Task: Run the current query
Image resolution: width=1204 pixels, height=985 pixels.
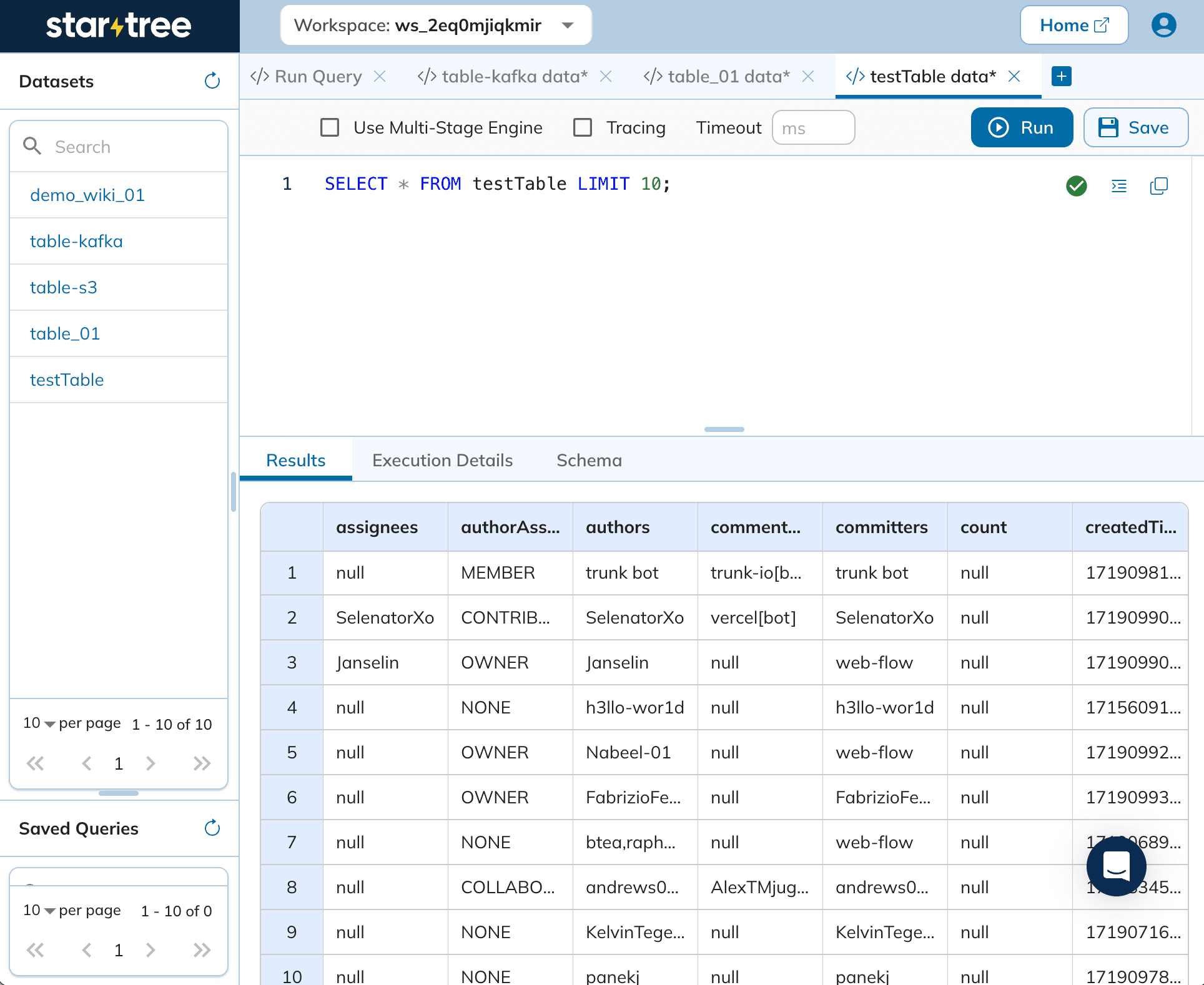Action: pos(1022,127)
